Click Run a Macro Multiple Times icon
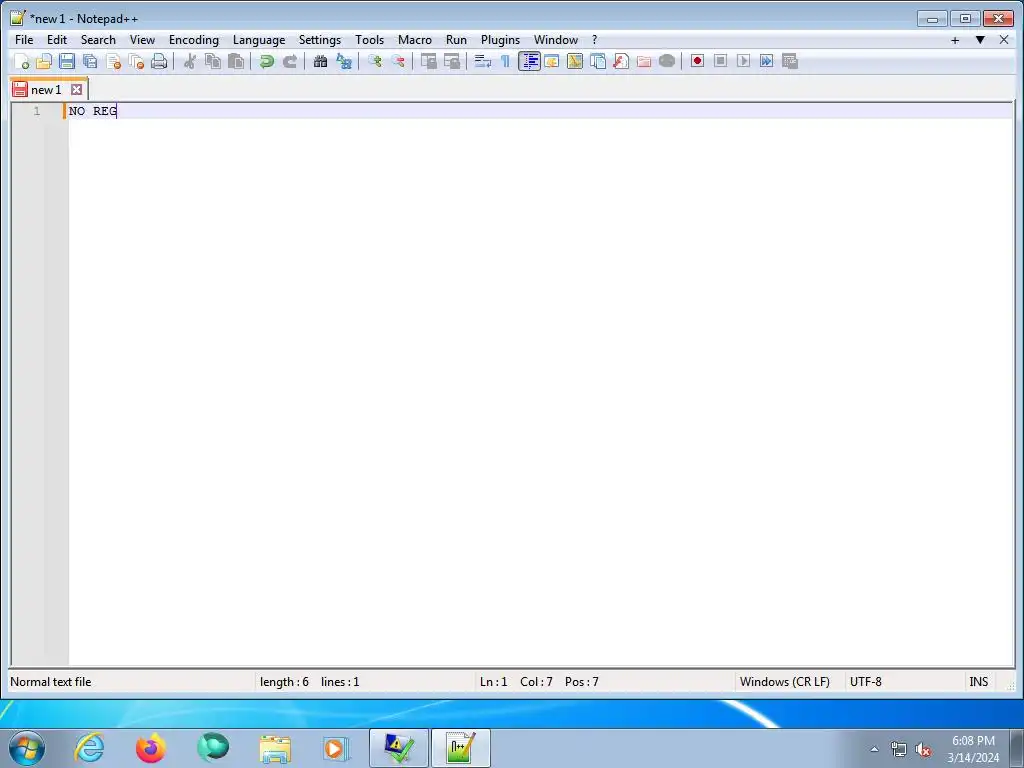Screen dimensions: 1024x768 767,61
